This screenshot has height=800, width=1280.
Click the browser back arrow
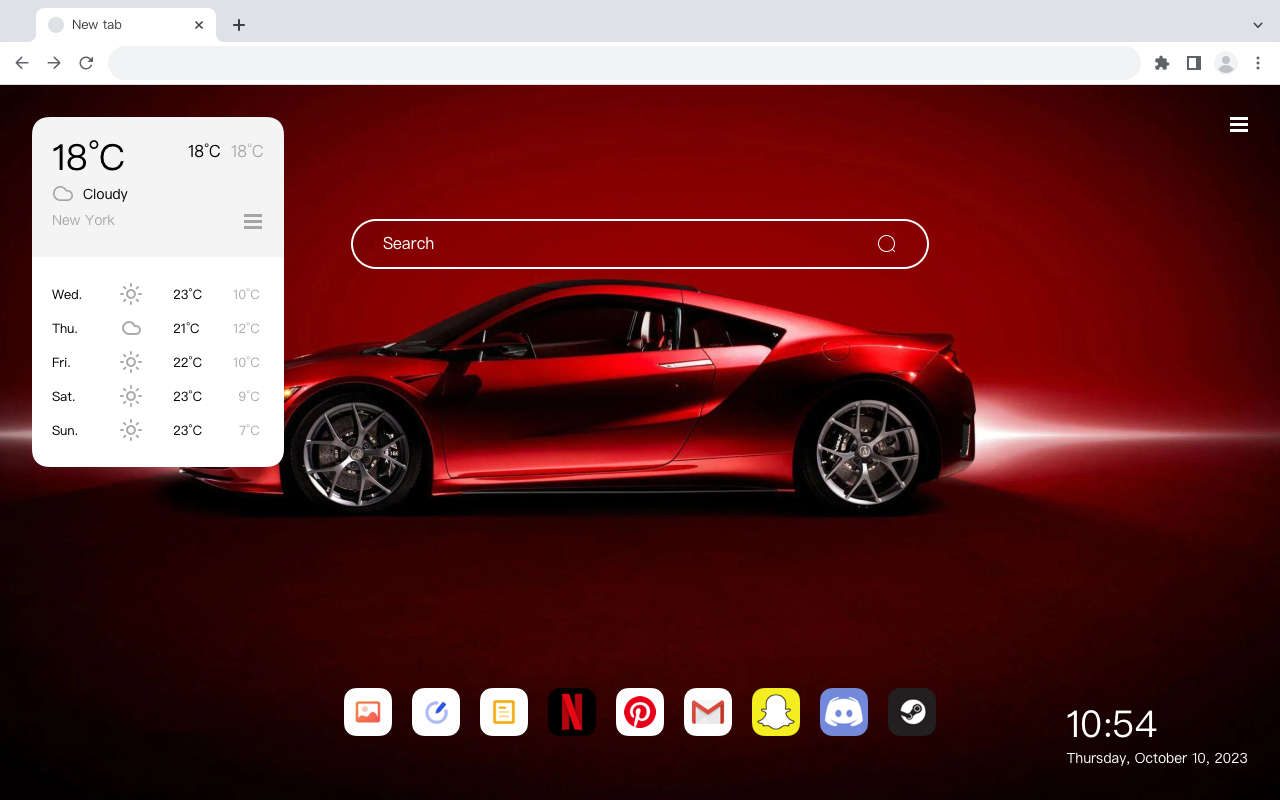point(22,63)
